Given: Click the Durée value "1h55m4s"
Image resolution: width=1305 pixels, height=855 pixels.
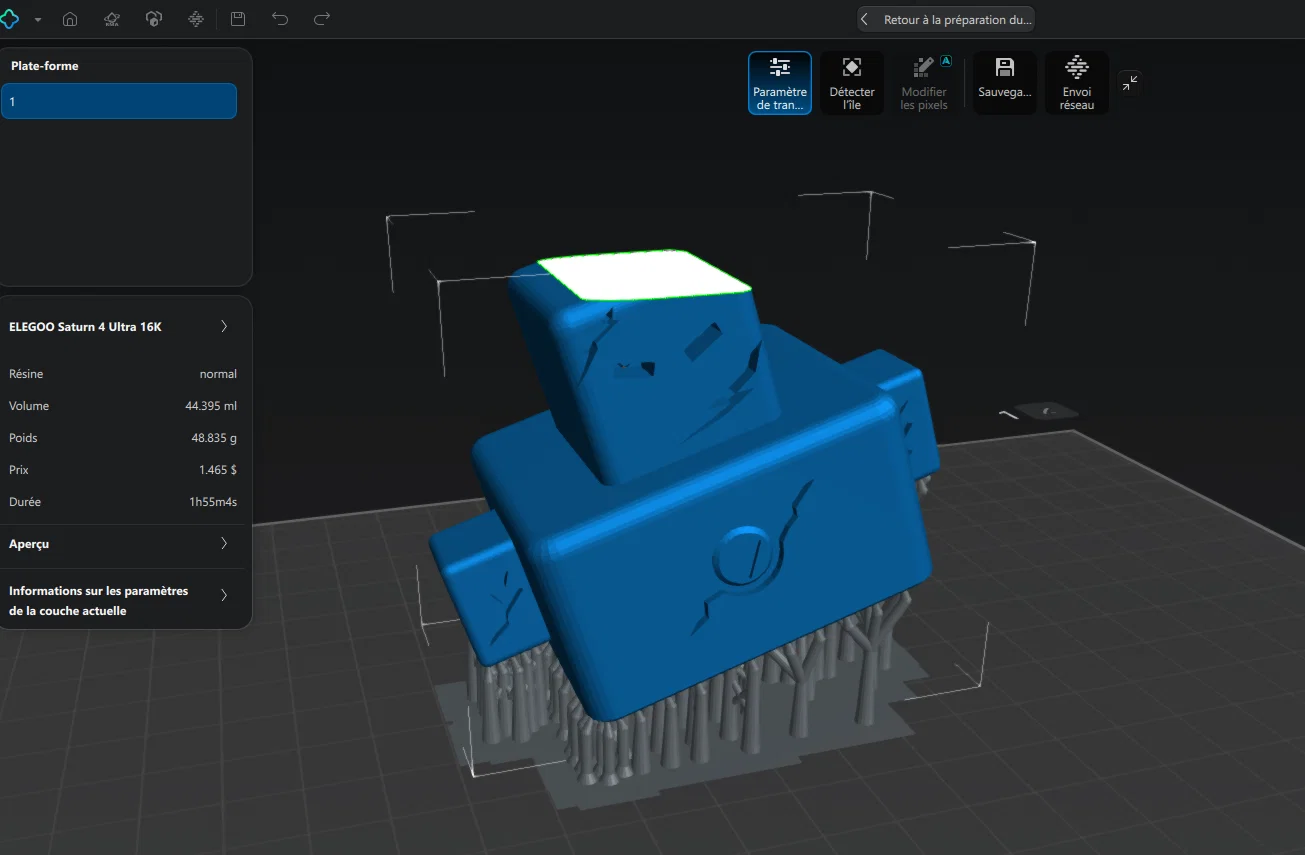Looking at the screenshot, I should (213, 502).
